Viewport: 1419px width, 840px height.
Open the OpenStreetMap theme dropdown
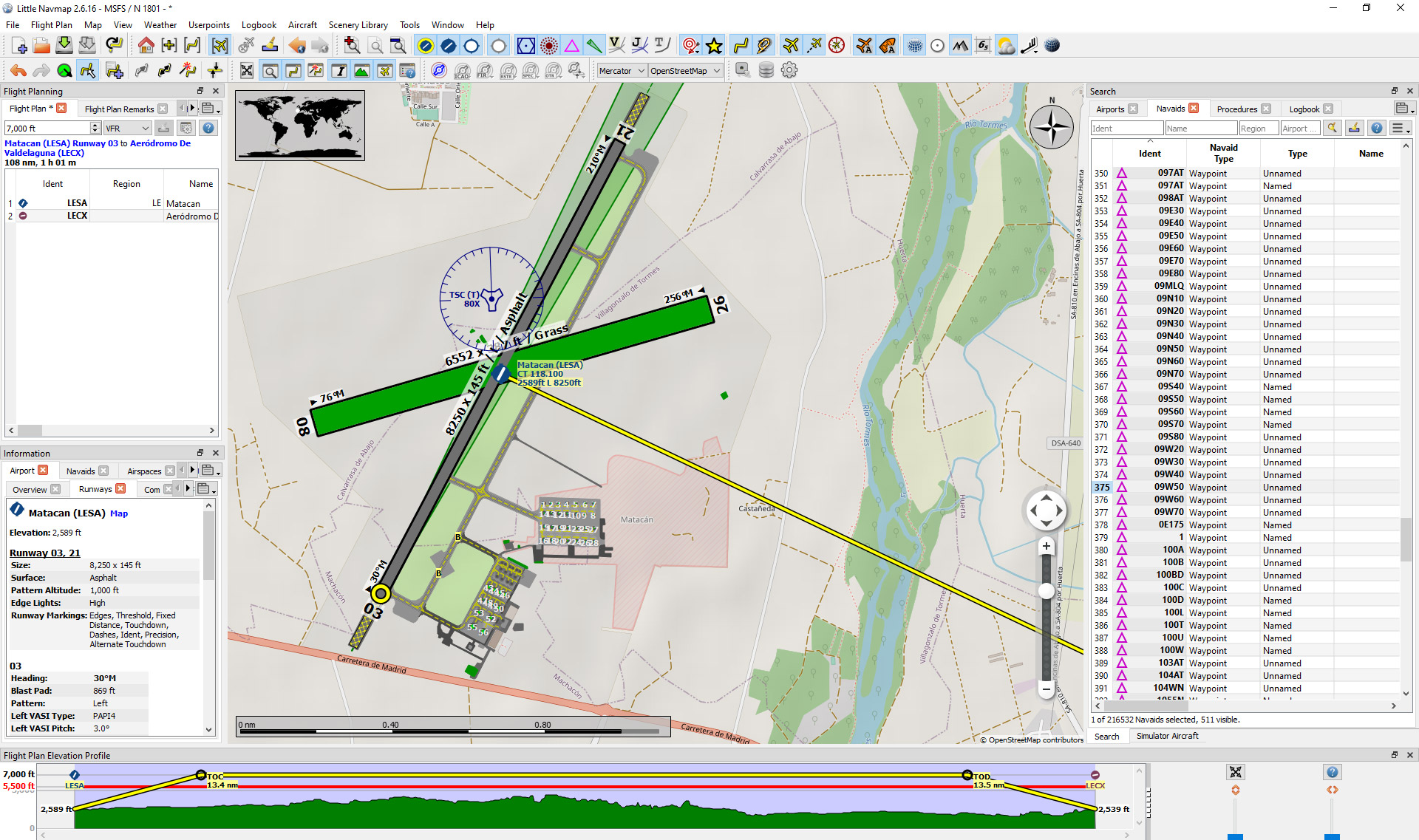[685, 71]
